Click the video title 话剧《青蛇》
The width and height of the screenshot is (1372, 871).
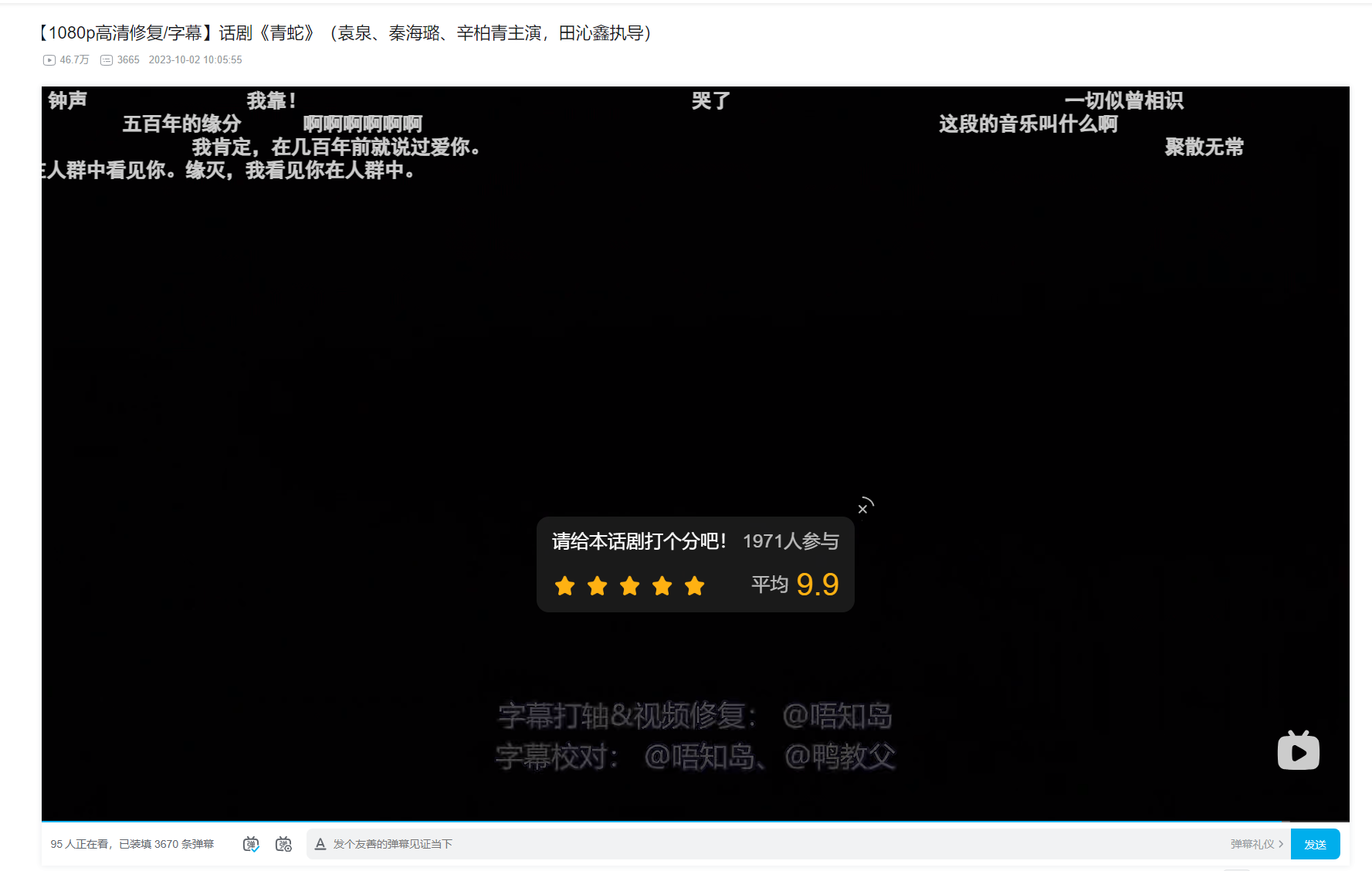[345, 33]
